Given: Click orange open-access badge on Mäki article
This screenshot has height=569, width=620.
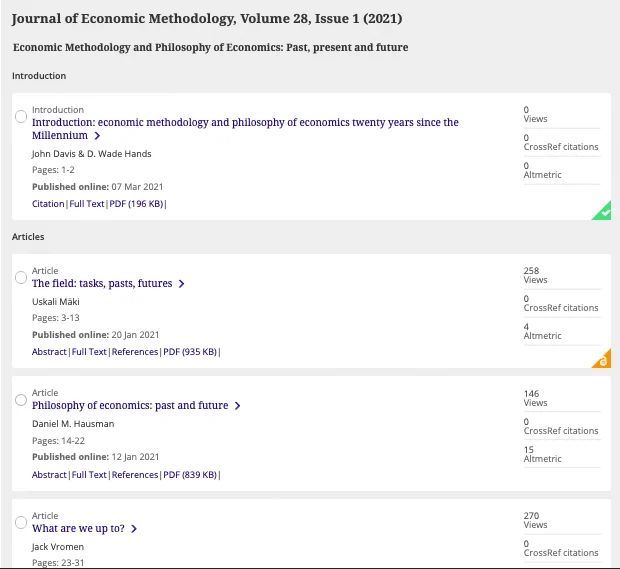Looking at the screenshot, I should click(603, 360).
